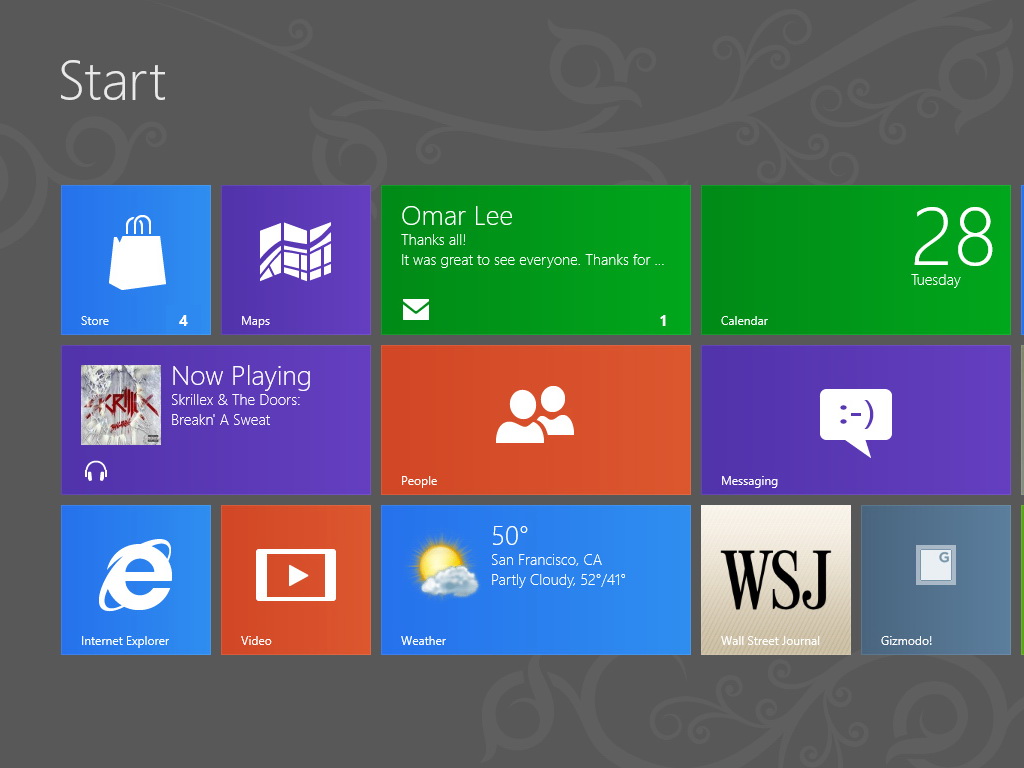Open the Omar Lee mail sender name
This screenshot has height=768, width=1024.
[x=456, y=216]
